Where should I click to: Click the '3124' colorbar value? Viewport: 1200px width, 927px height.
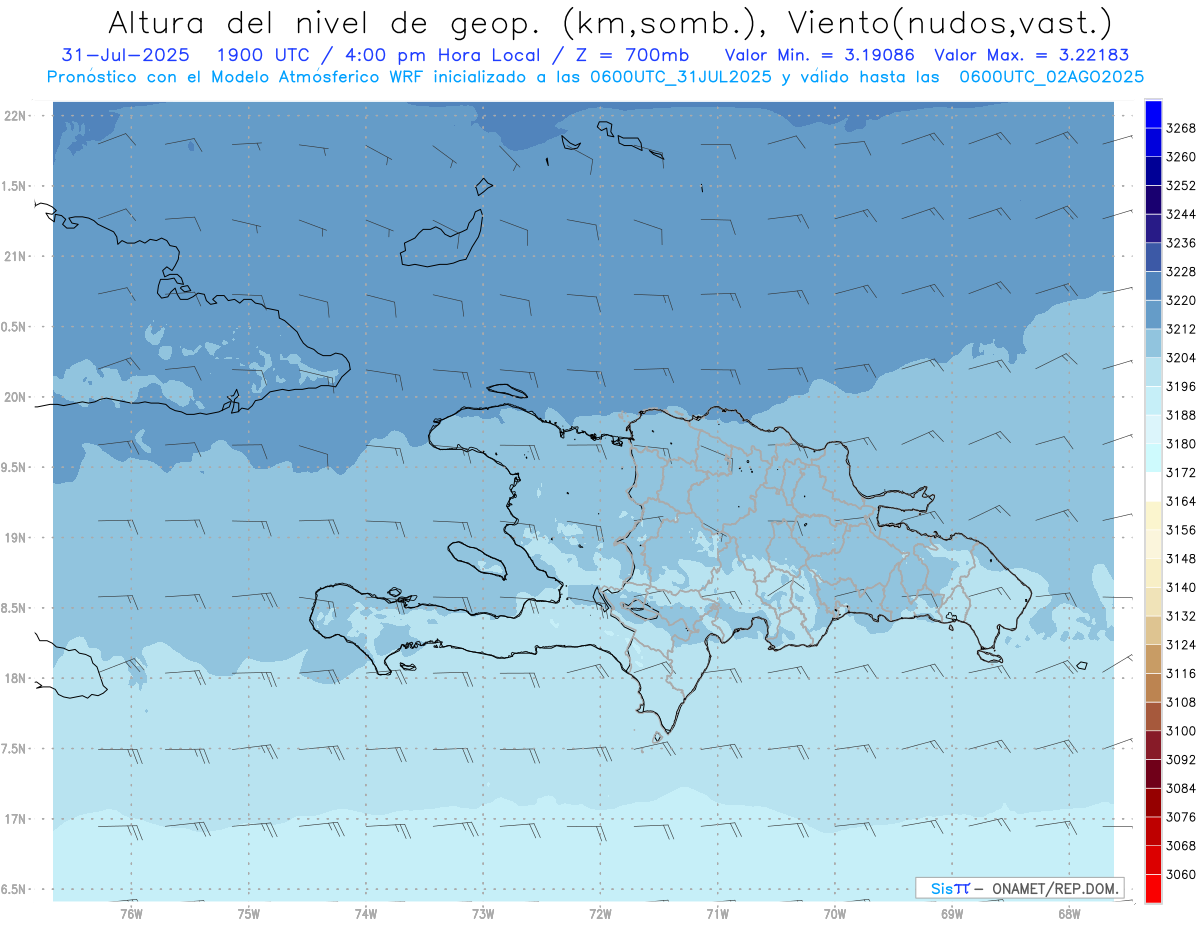tap(1181, 644)
